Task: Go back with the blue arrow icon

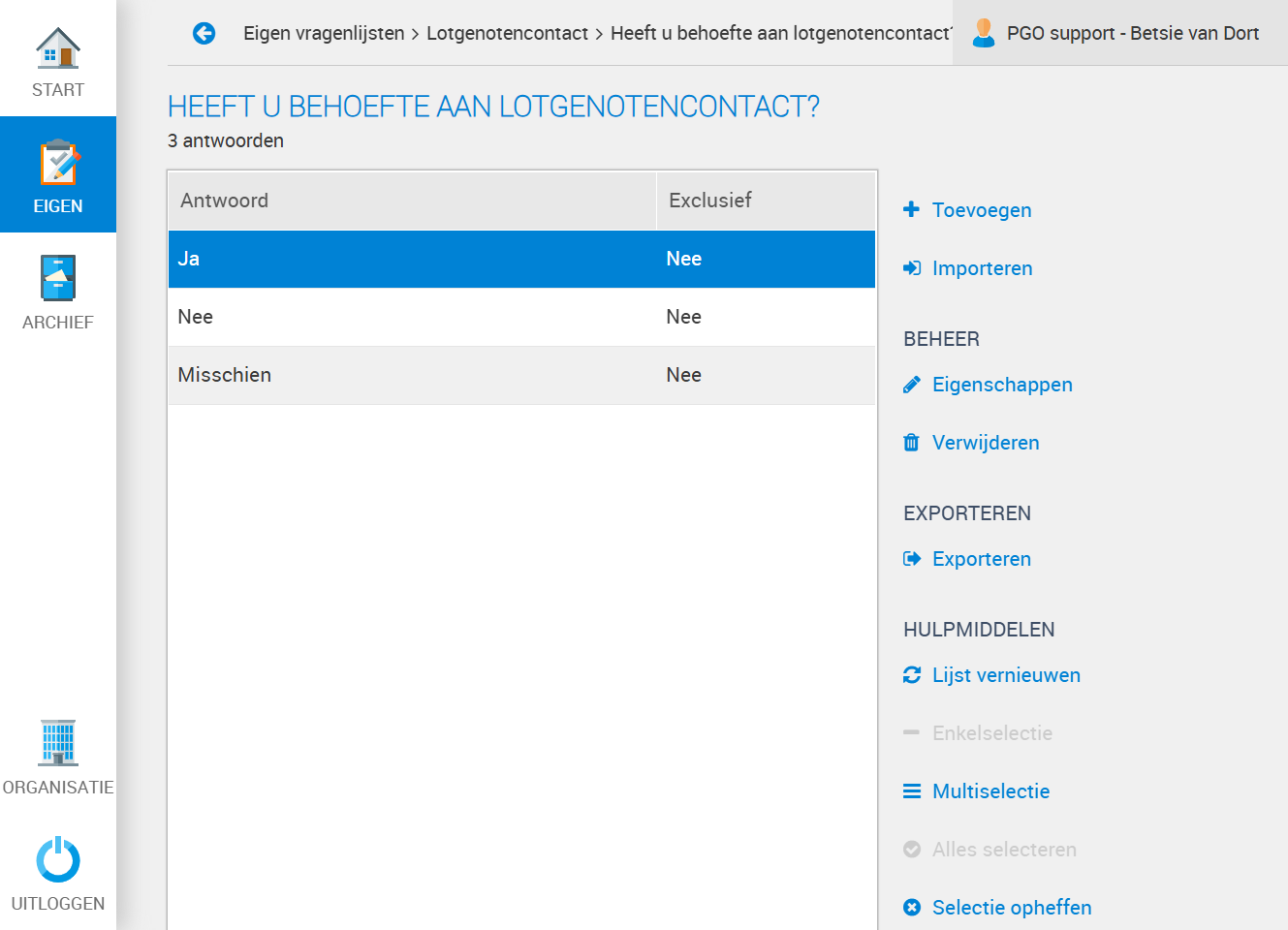Action: tap(204, 33)
